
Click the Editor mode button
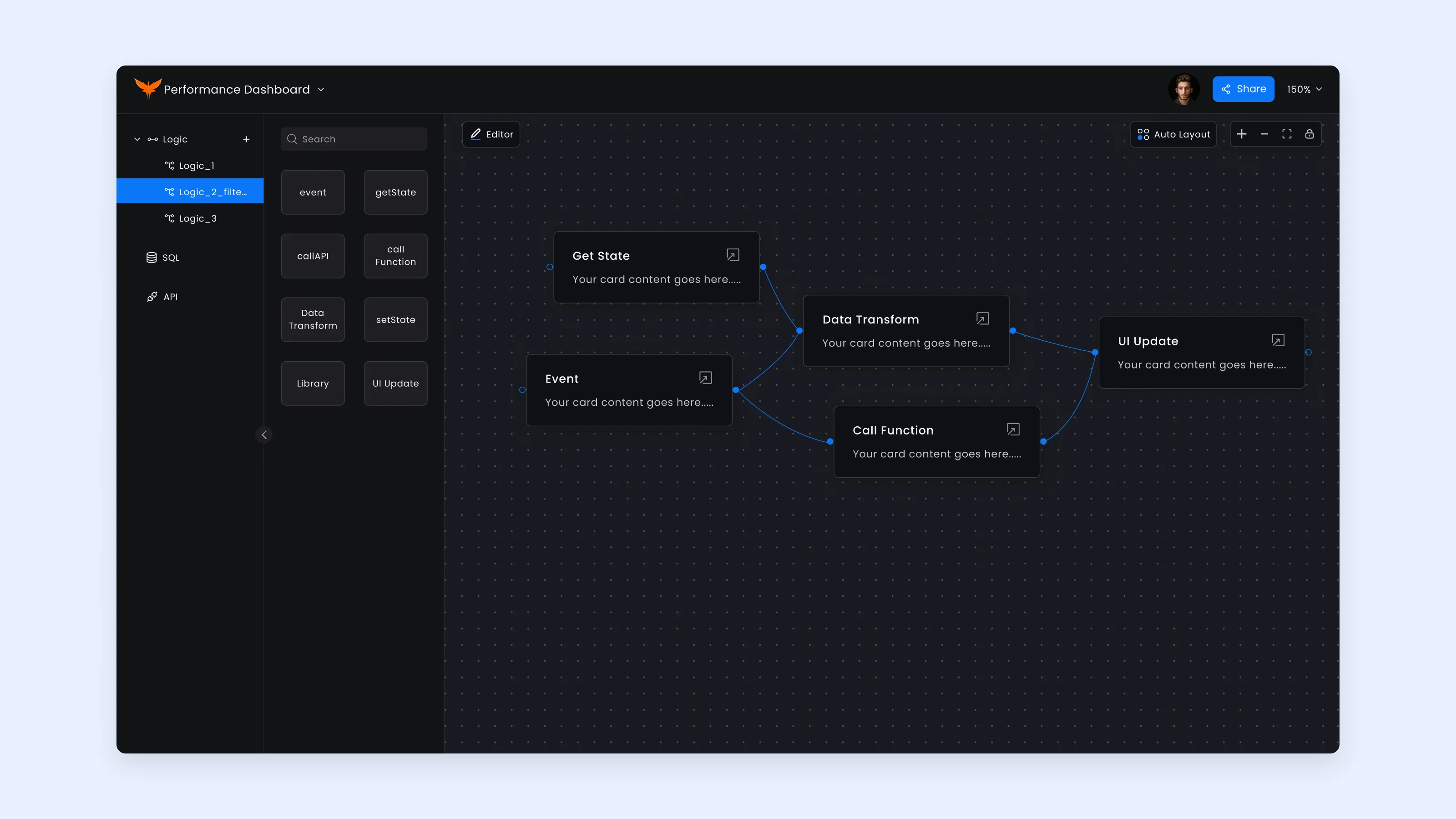tap(491, 134)
